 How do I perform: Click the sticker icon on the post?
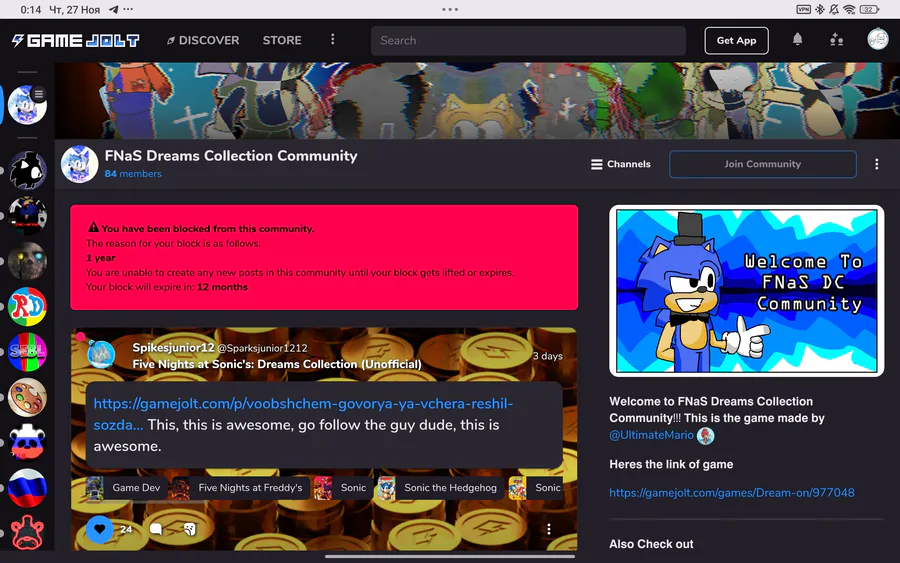(189, 529)
